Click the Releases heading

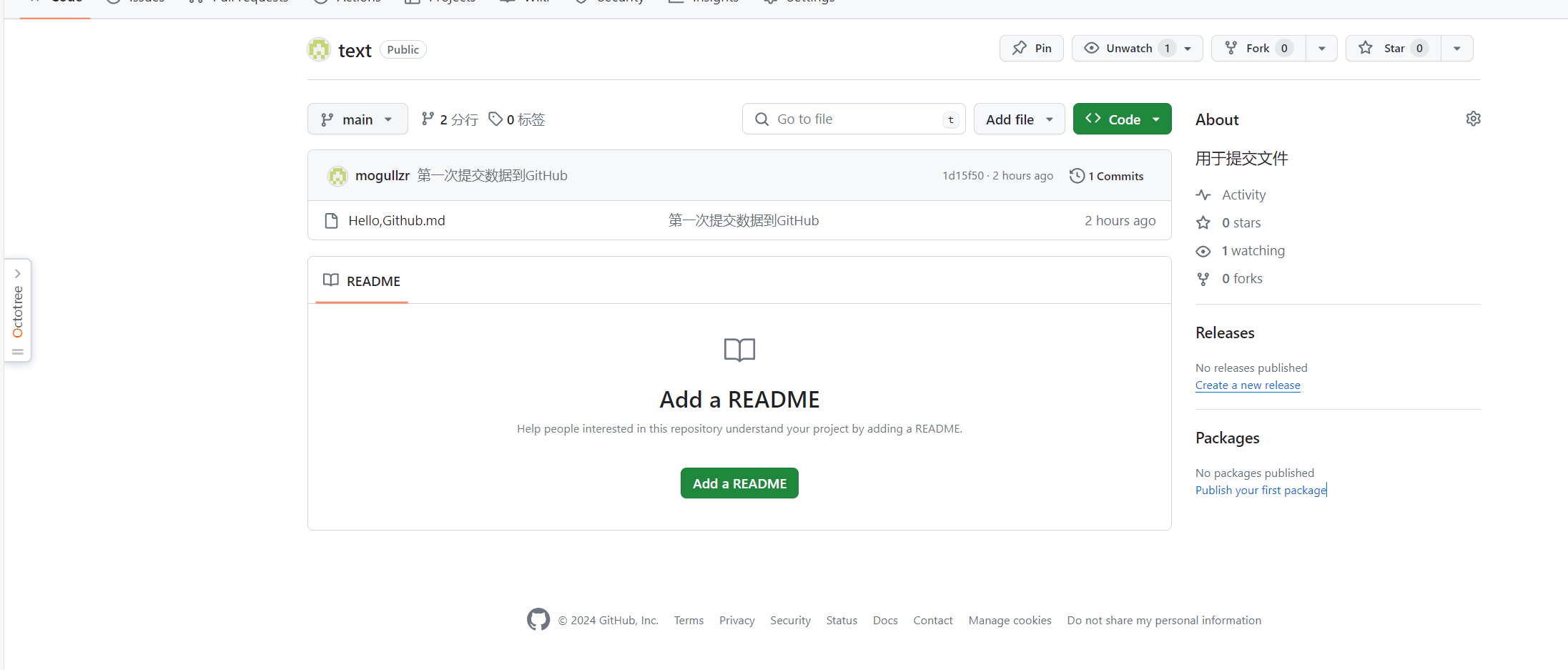point(1225,333)
